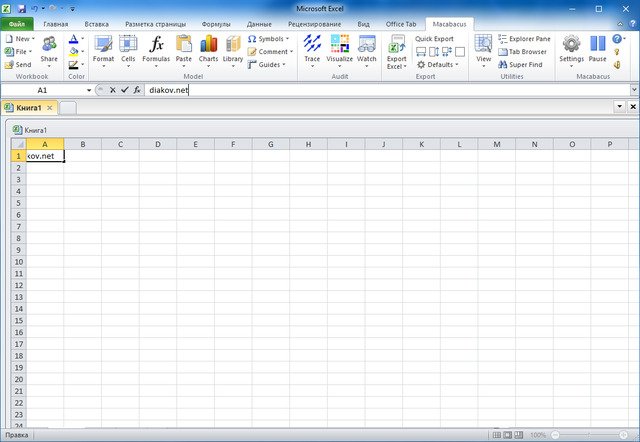Click the Charts icon in ribbon
Image resolution: width=640 pixels, height=442 pixels.
(208, 49)
